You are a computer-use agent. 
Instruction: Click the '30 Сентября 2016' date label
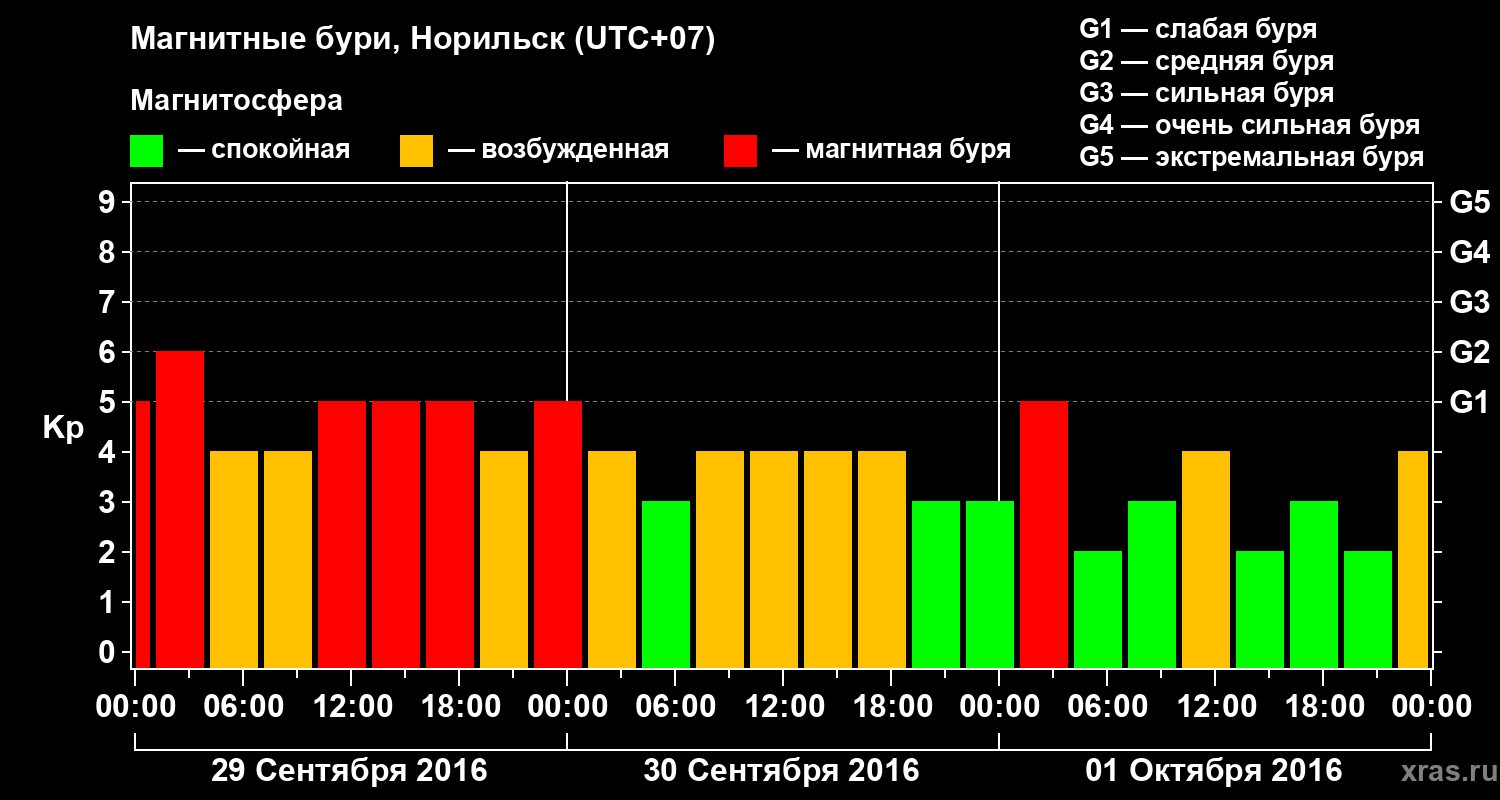click(x=781, y=771)
